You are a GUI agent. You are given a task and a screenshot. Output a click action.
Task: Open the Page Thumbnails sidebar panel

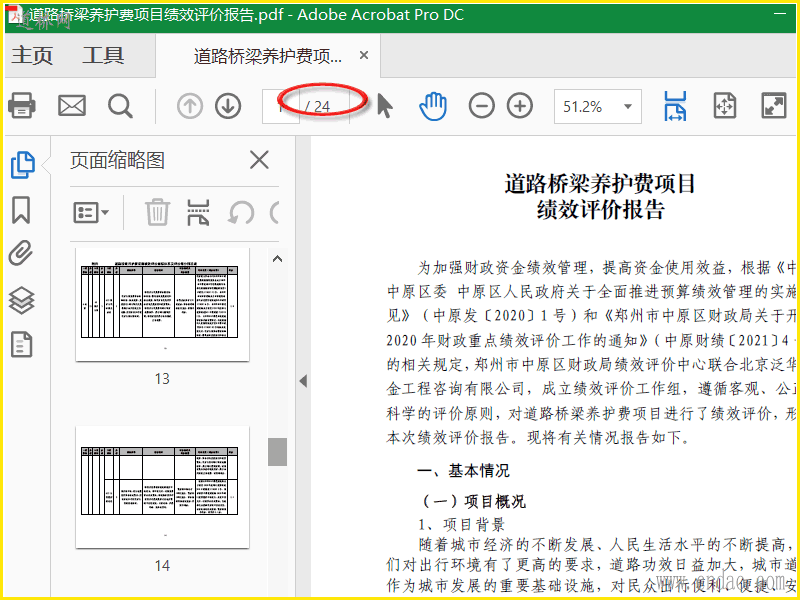[23, 165]
